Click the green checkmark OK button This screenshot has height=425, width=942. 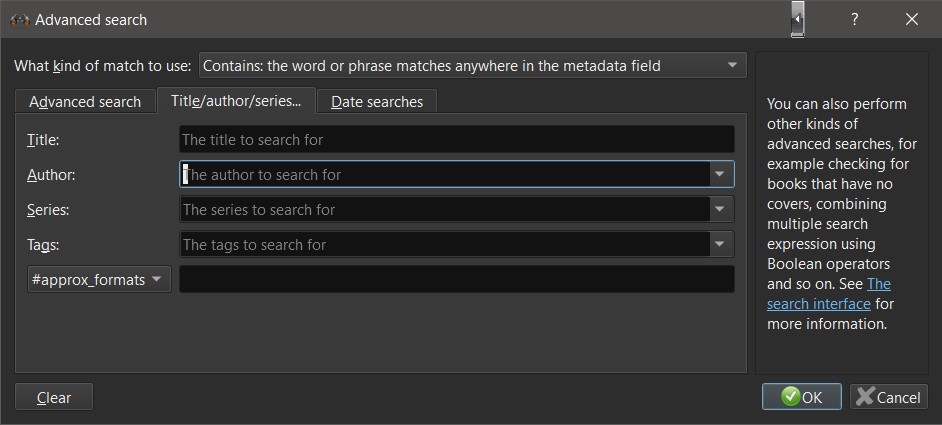(x=801, y=397)
